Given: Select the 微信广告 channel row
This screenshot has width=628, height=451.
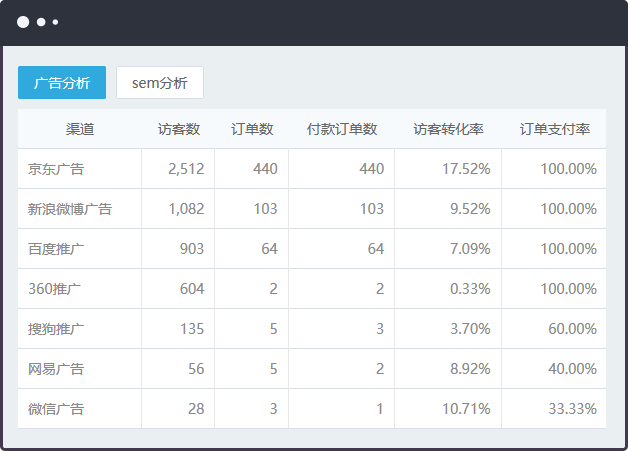Looking at the screenshot, I should 312,409.
